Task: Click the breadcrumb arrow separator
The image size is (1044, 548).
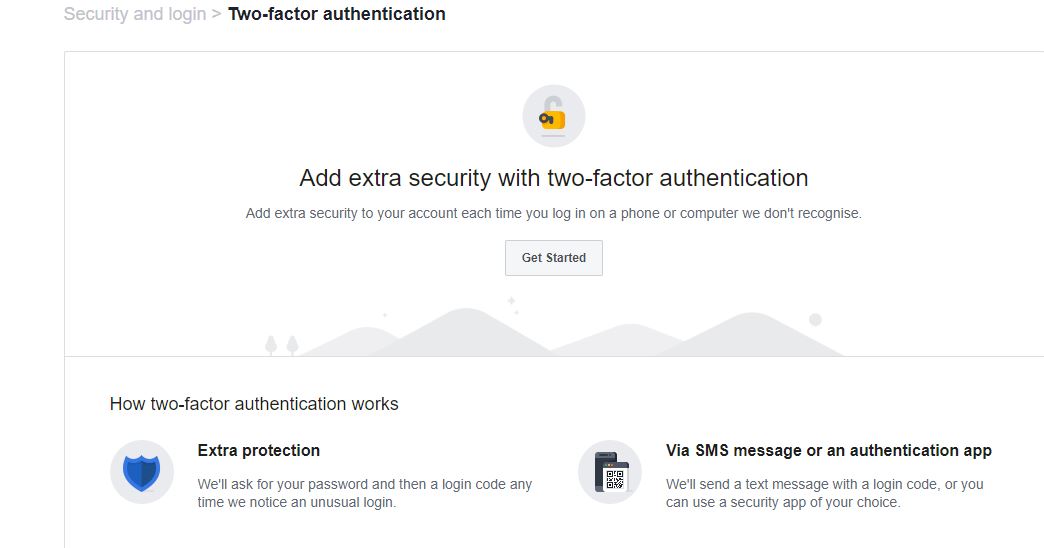Action: point(216,14)
